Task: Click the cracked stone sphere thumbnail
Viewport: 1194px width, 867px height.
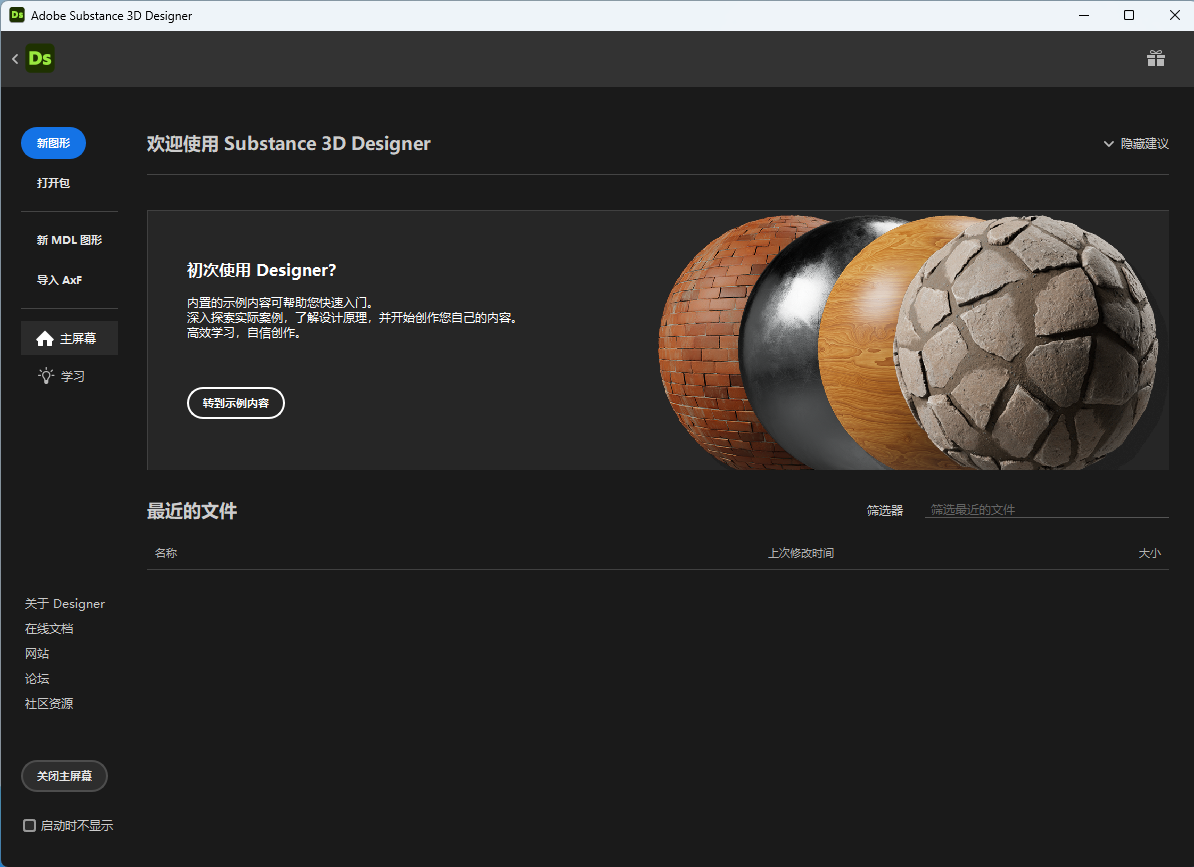Action: click(x=1028, y=343)
